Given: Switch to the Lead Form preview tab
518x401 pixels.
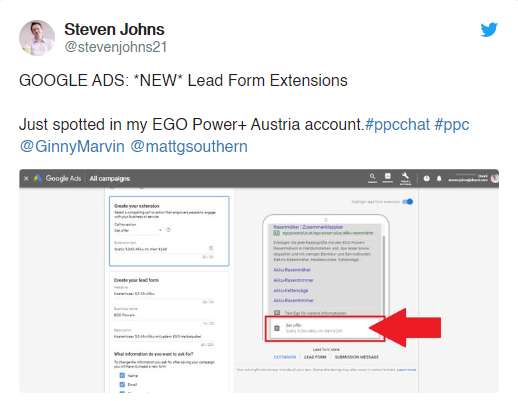Looking at the screenshot, I should coord(315,357).
